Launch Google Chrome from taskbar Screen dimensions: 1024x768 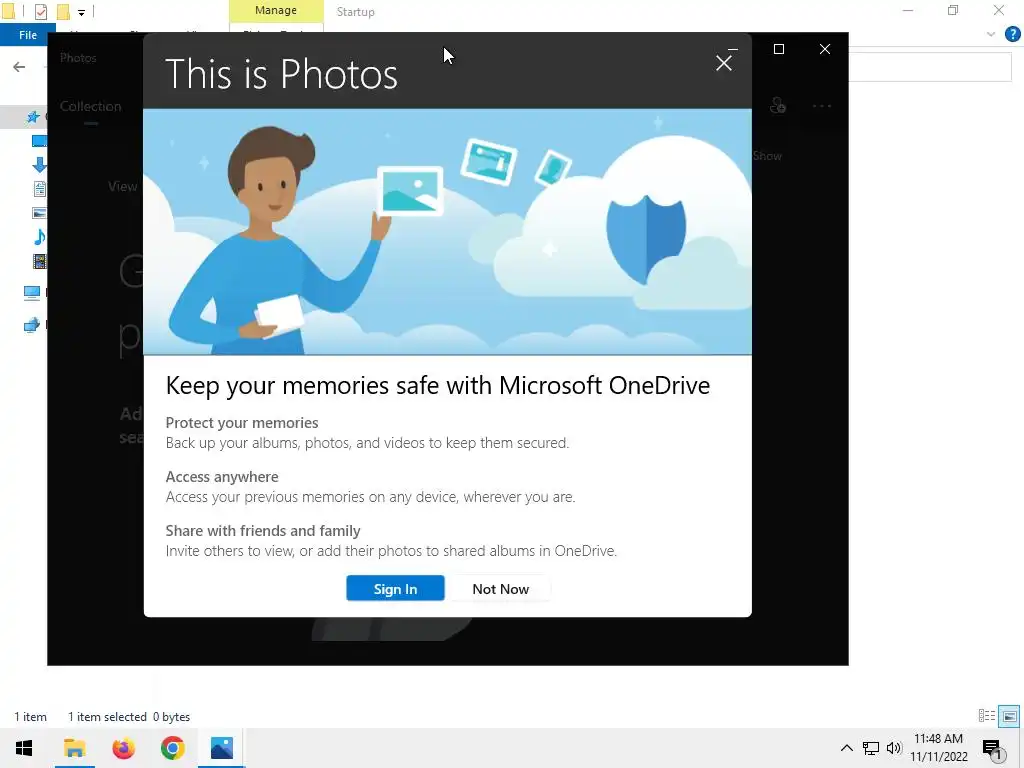172,748
